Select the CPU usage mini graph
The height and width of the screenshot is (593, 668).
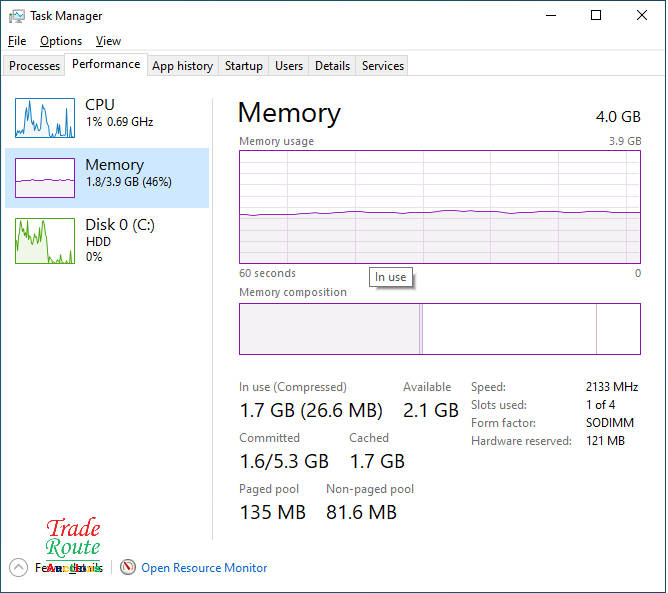tap(45, 117)
